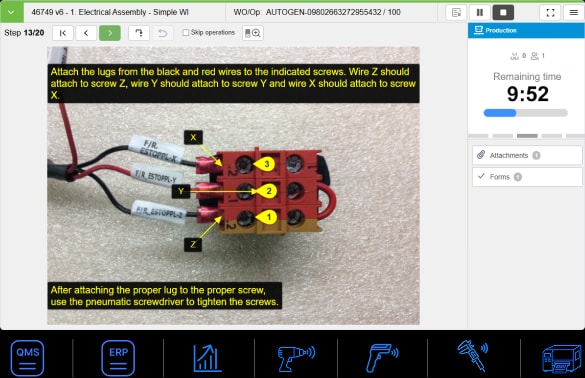Click the 9:52 remaining time value
Image resolution: width=585 pixels, height=378 pixels.
(x=528, y=94)
